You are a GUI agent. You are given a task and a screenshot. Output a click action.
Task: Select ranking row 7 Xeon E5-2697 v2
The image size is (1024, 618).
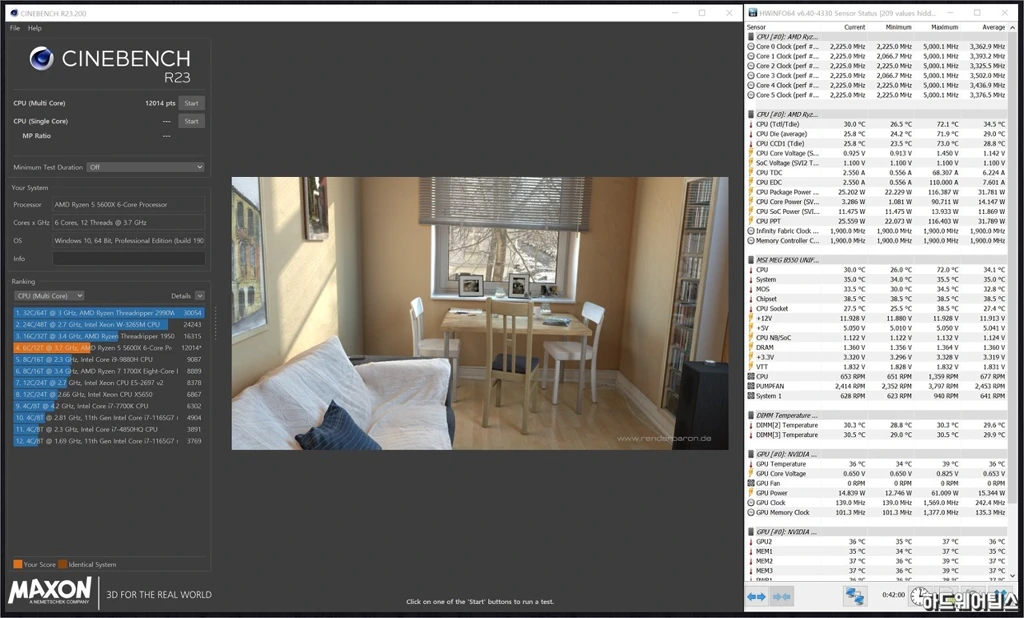pyautogui.click(x=108, y=383)
